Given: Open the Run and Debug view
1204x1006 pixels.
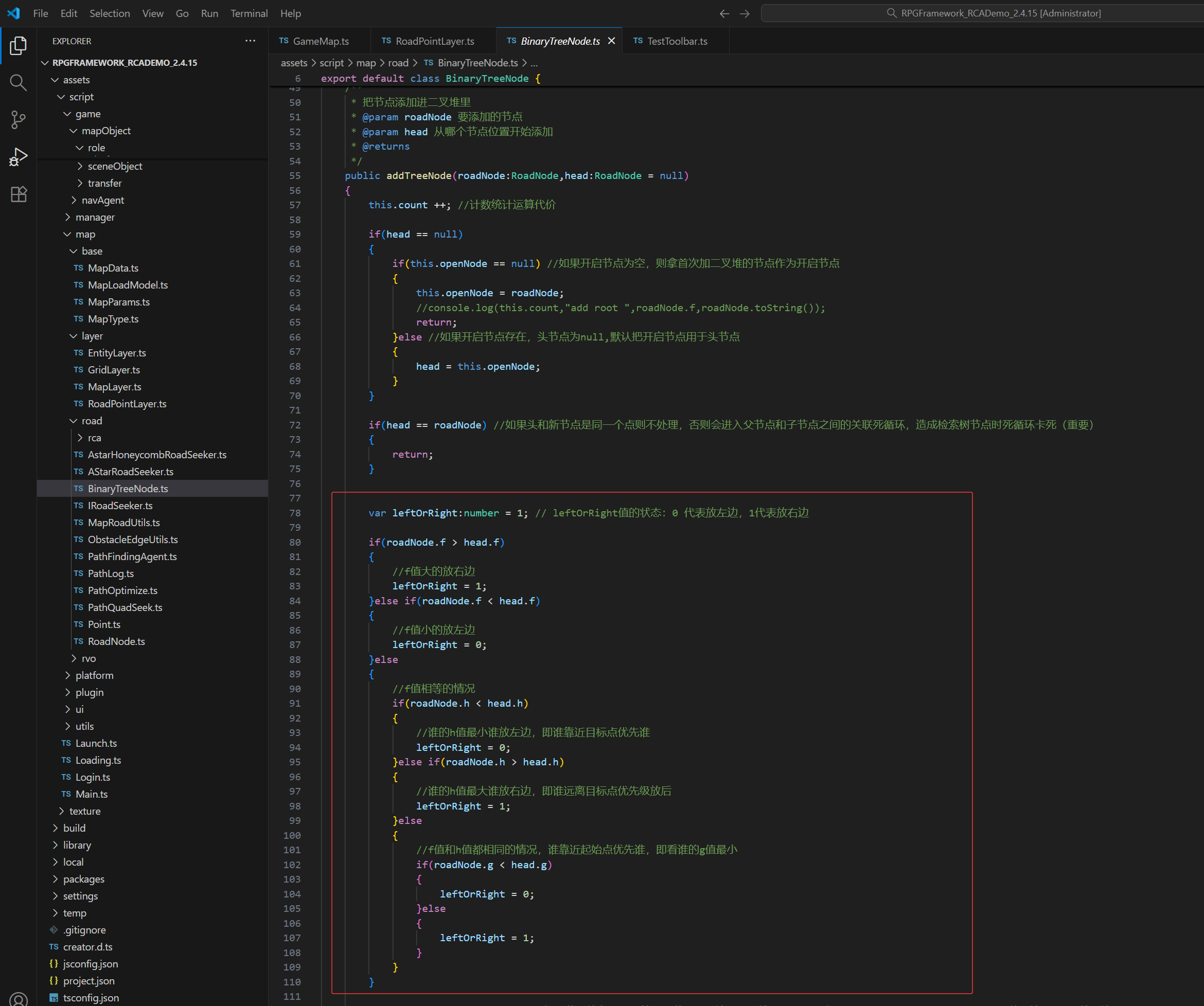Looking at the screenshot, I should [x=19, y=157].
